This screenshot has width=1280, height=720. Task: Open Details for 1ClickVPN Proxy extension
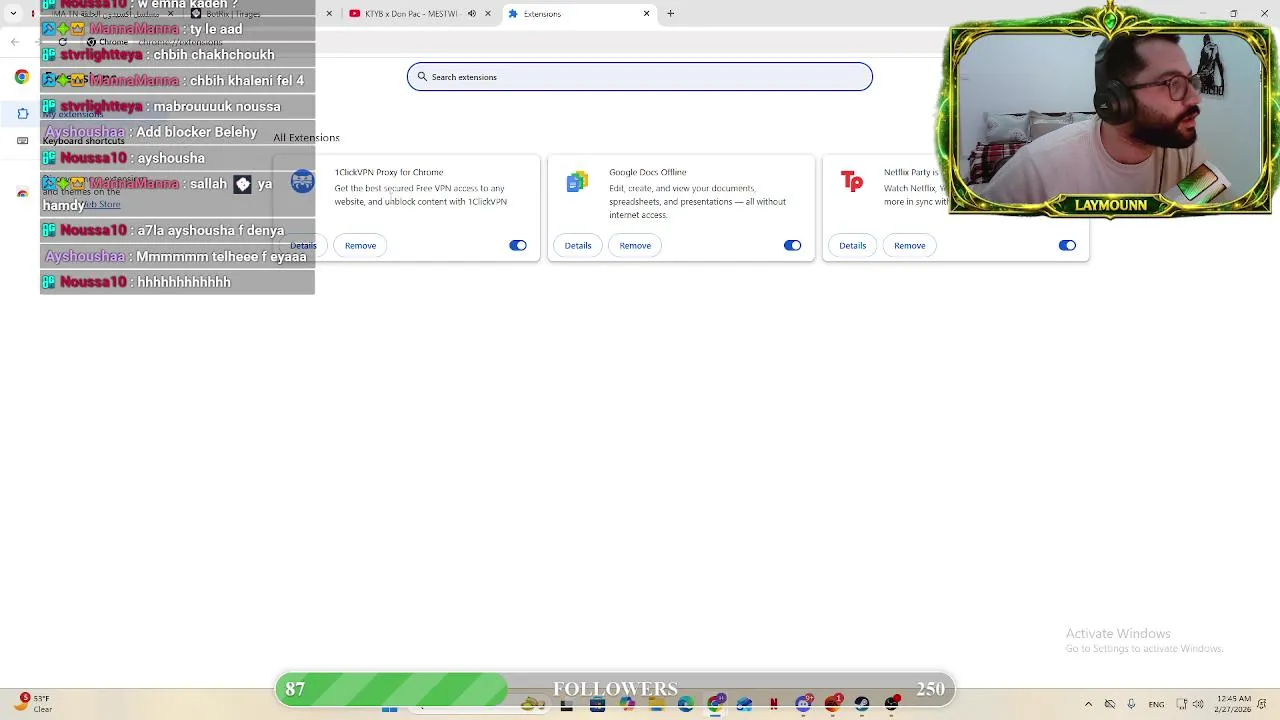[303, 245]
